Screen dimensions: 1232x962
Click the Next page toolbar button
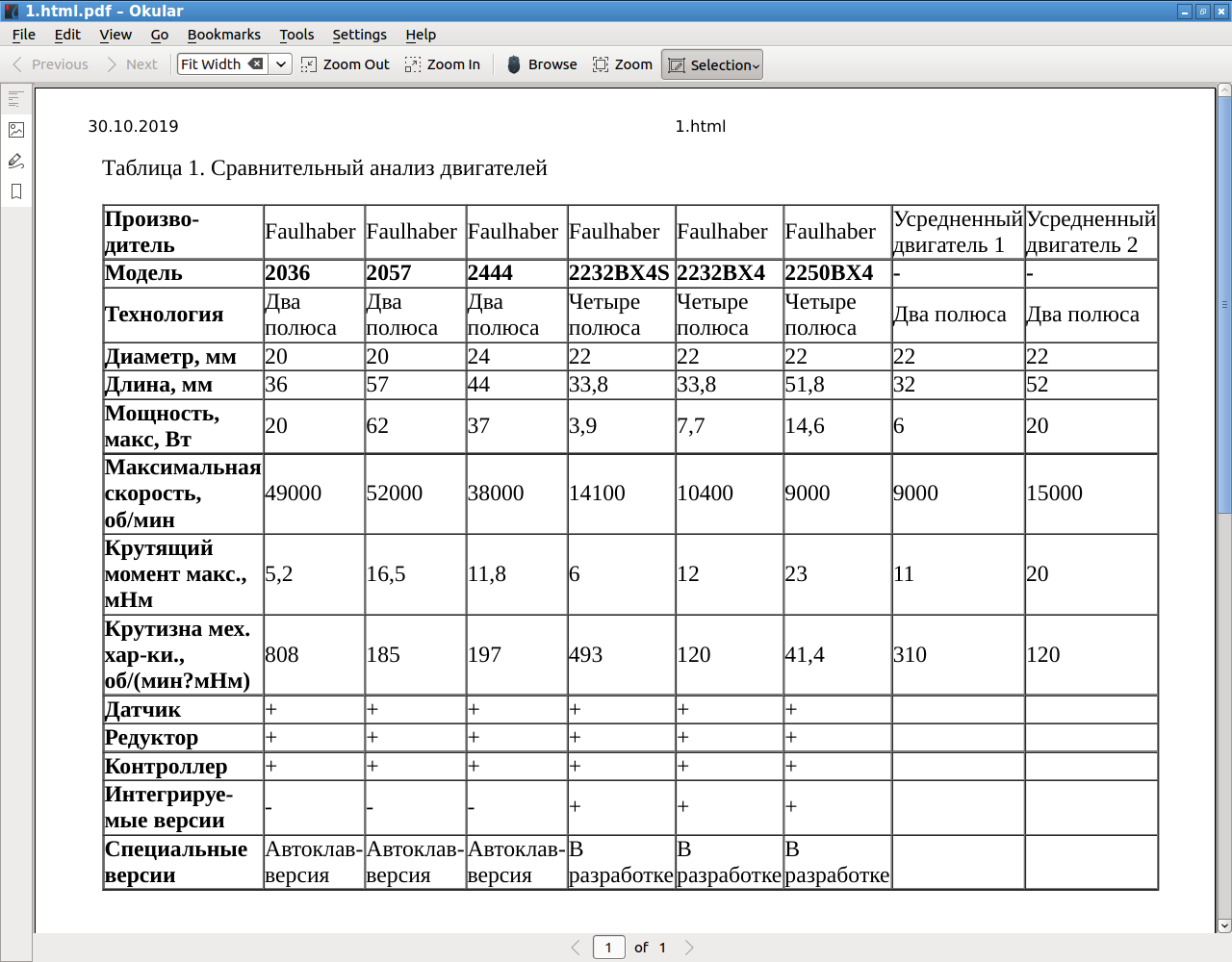click(131, 64)
